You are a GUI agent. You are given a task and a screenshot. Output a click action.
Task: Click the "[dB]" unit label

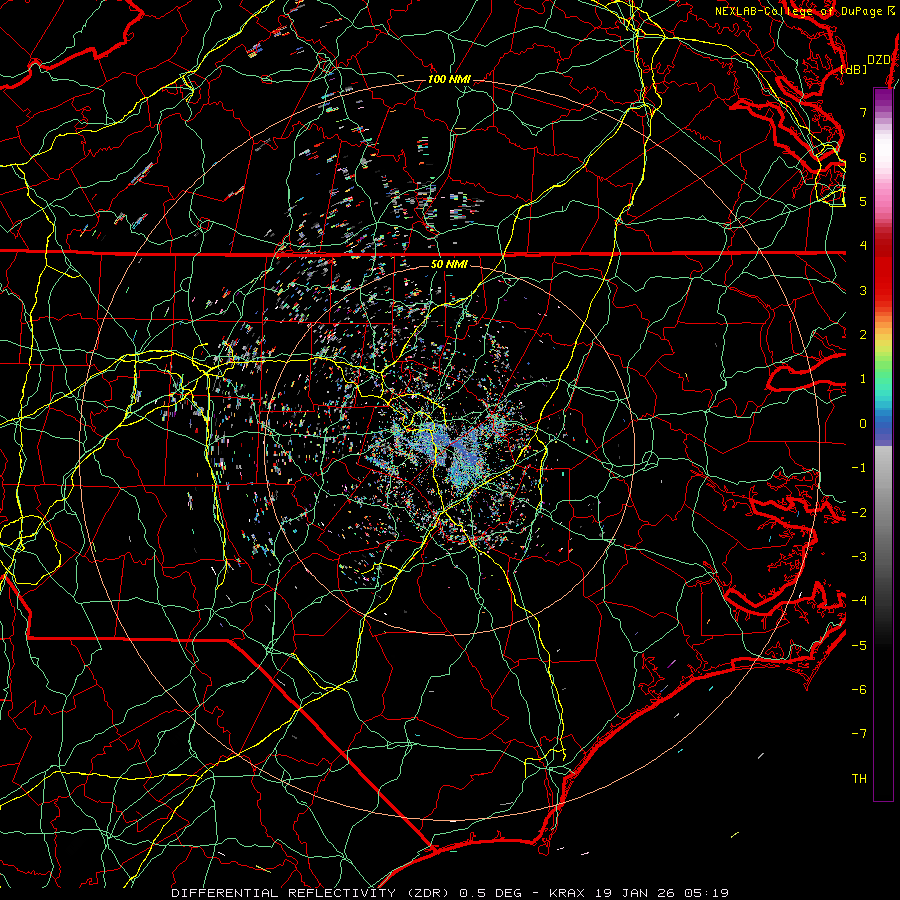854,69
